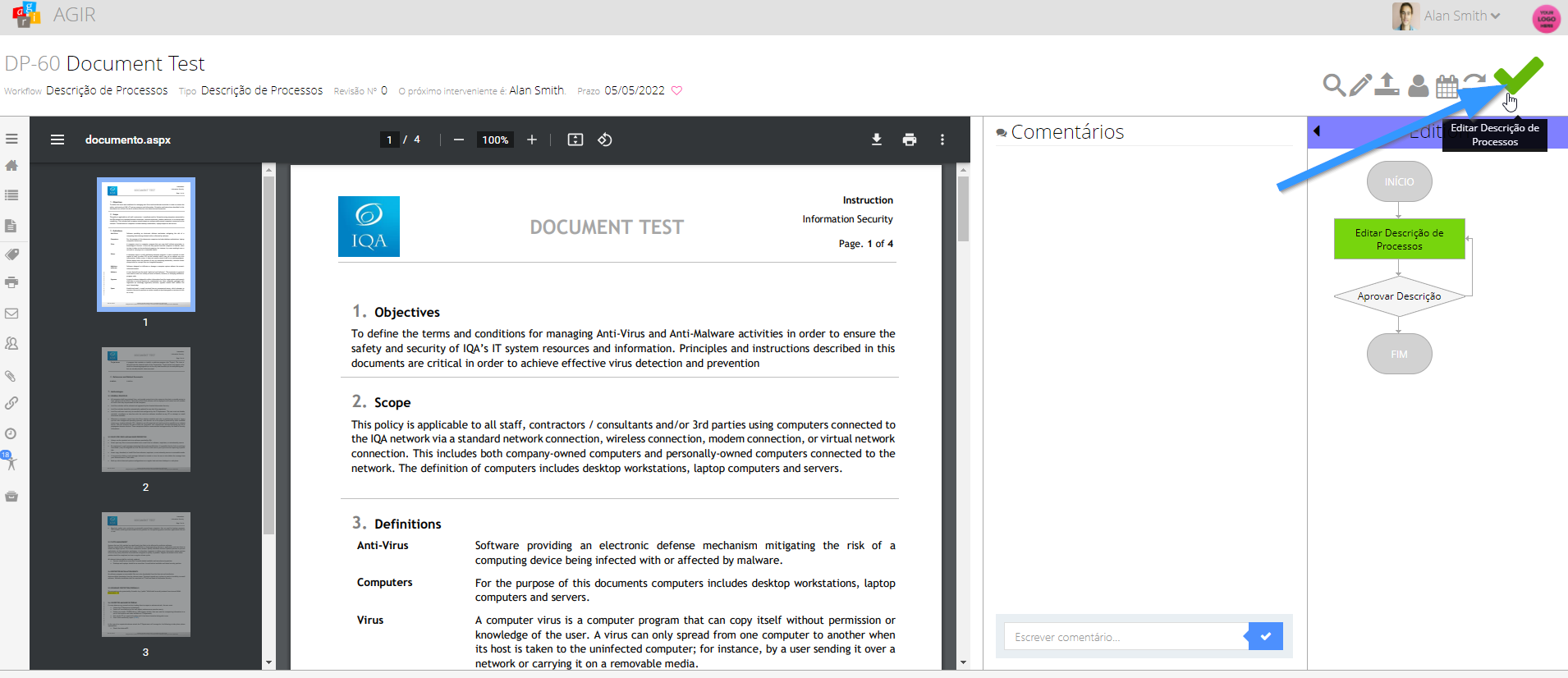Screen dimensions: 1568x678
Task: Click the green Editar Descrição de Processos node
Action: (x=1400, y=239)
